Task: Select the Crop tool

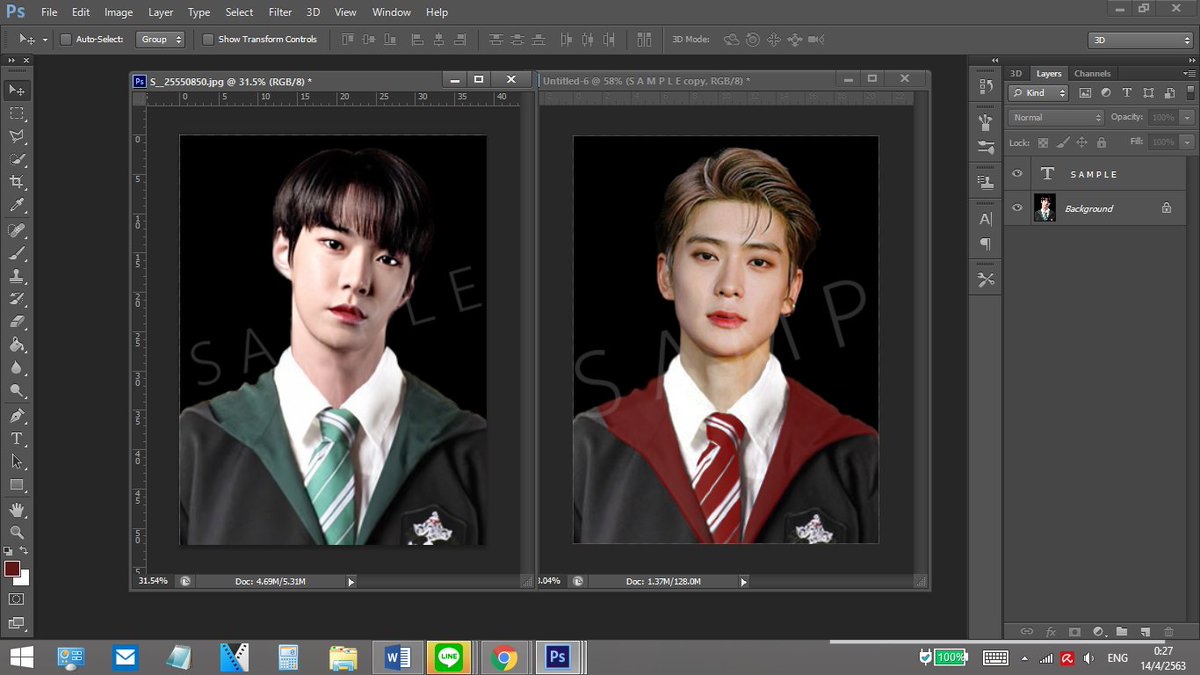Action: (x=17, y=182)
